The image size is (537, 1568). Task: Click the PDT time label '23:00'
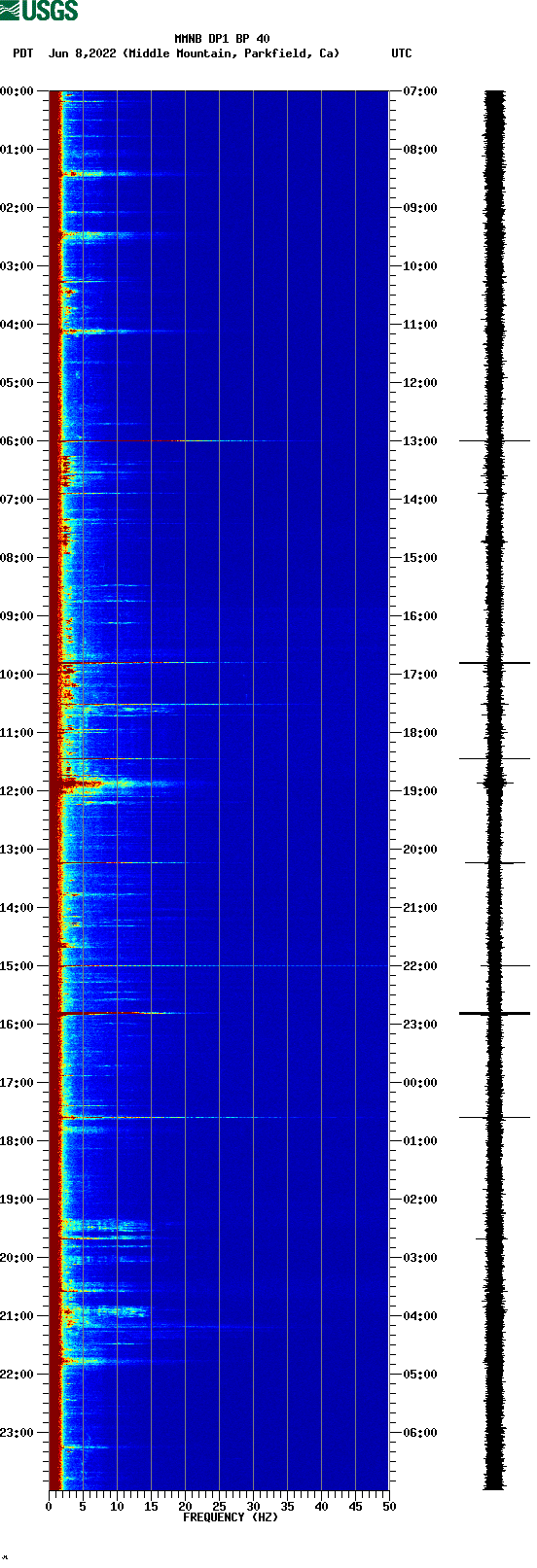tap(18, 1433)
